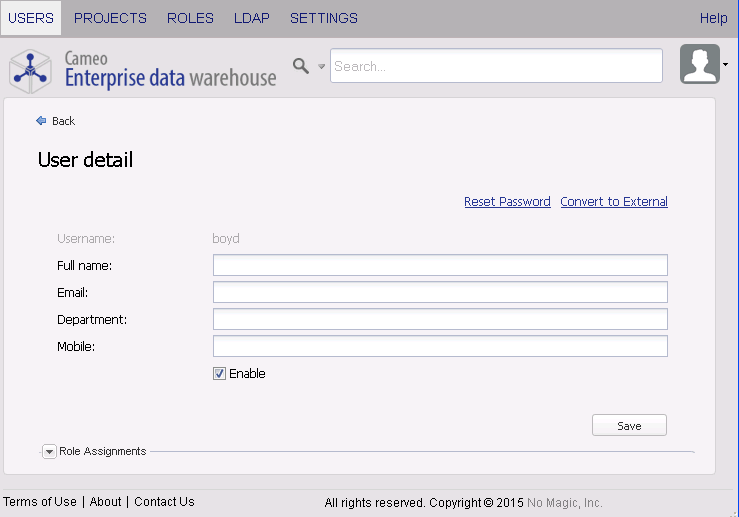Go to the LDAP tab
This screenshot has width=739, height=517.
[x=251, y=18]
